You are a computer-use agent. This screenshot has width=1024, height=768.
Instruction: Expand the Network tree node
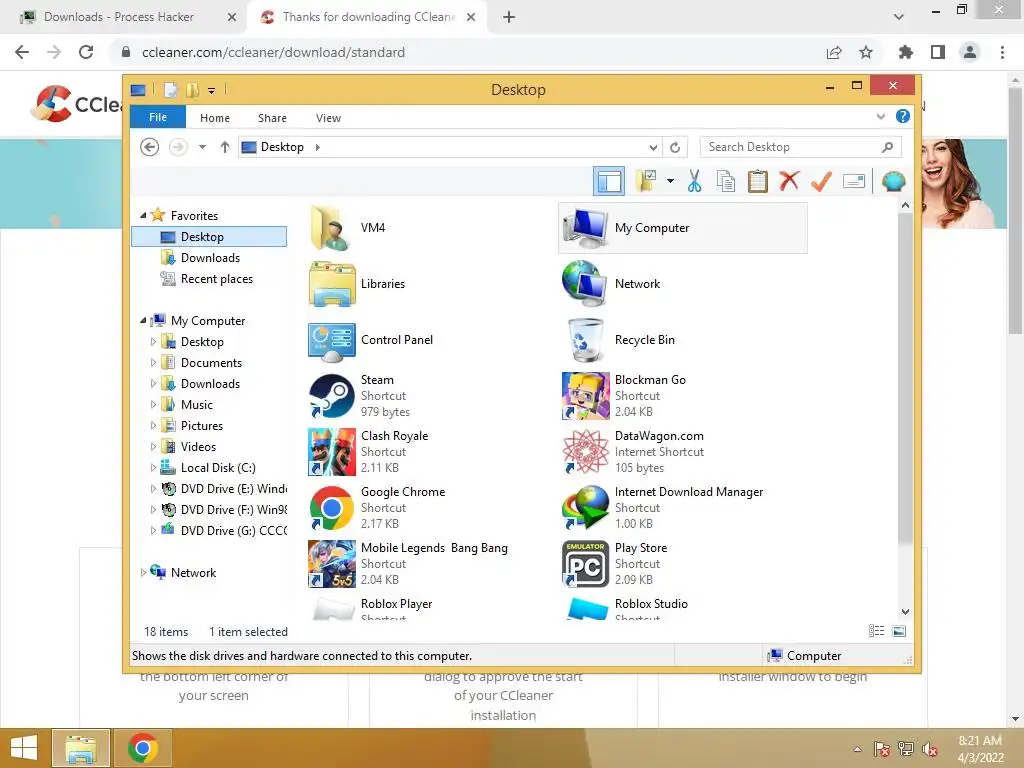(x=143, y=572)
